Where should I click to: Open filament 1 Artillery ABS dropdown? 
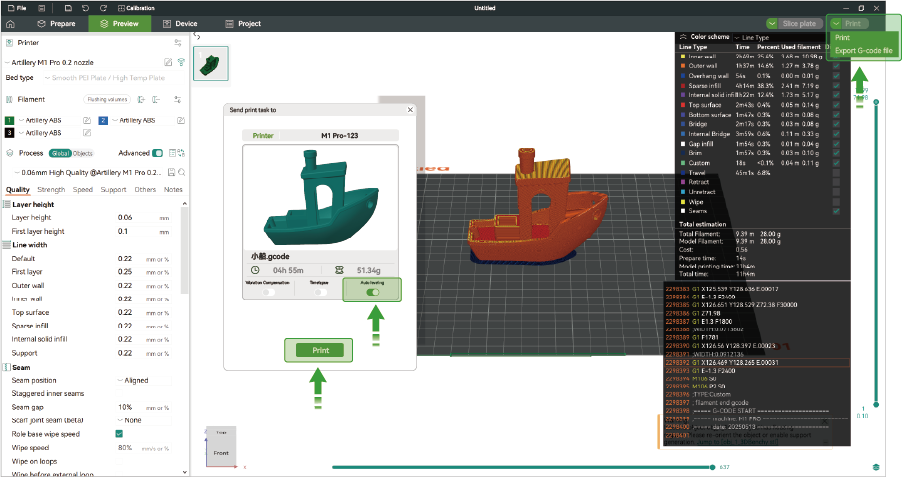(49, 120)
